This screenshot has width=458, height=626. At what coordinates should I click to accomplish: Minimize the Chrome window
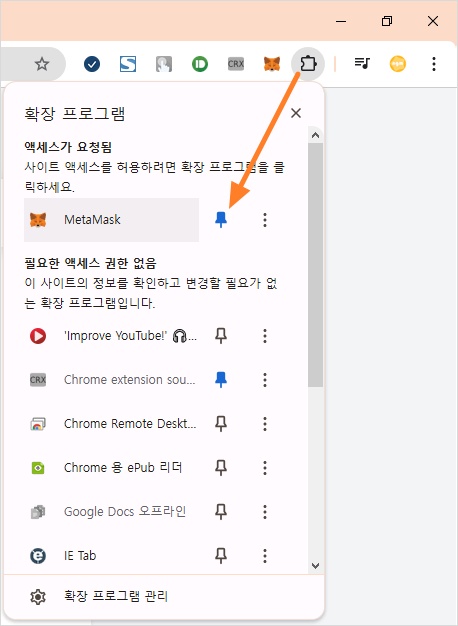coord(341,21)
